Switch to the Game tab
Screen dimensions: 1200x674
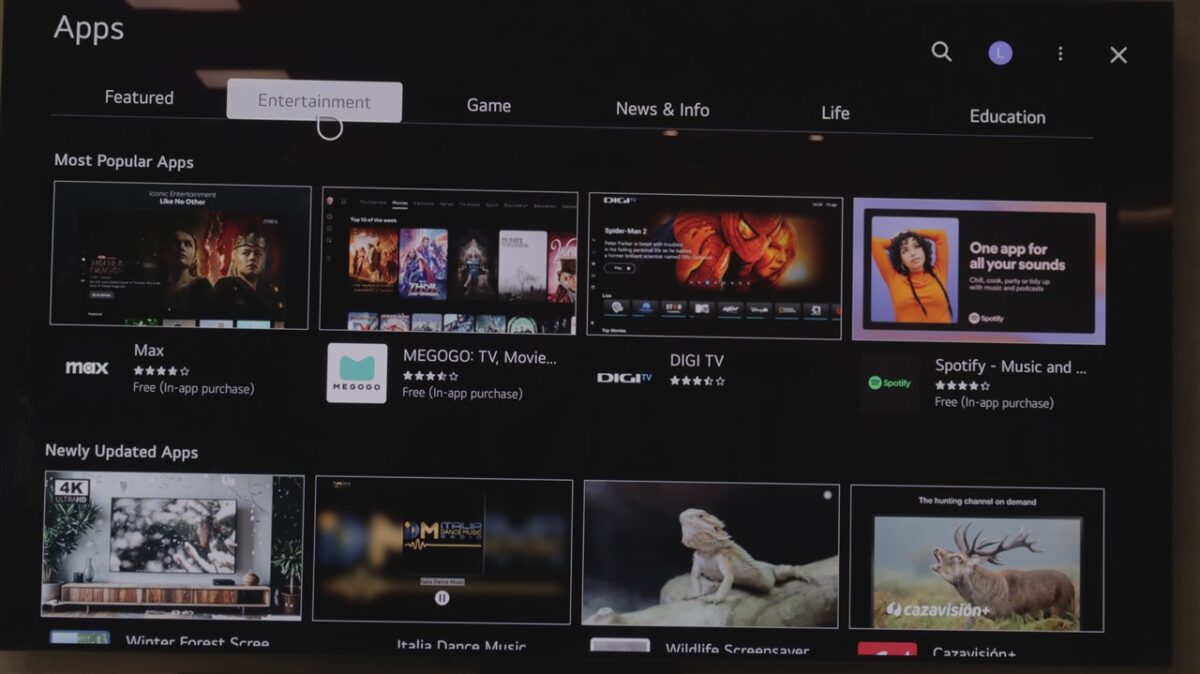point(489,105)
